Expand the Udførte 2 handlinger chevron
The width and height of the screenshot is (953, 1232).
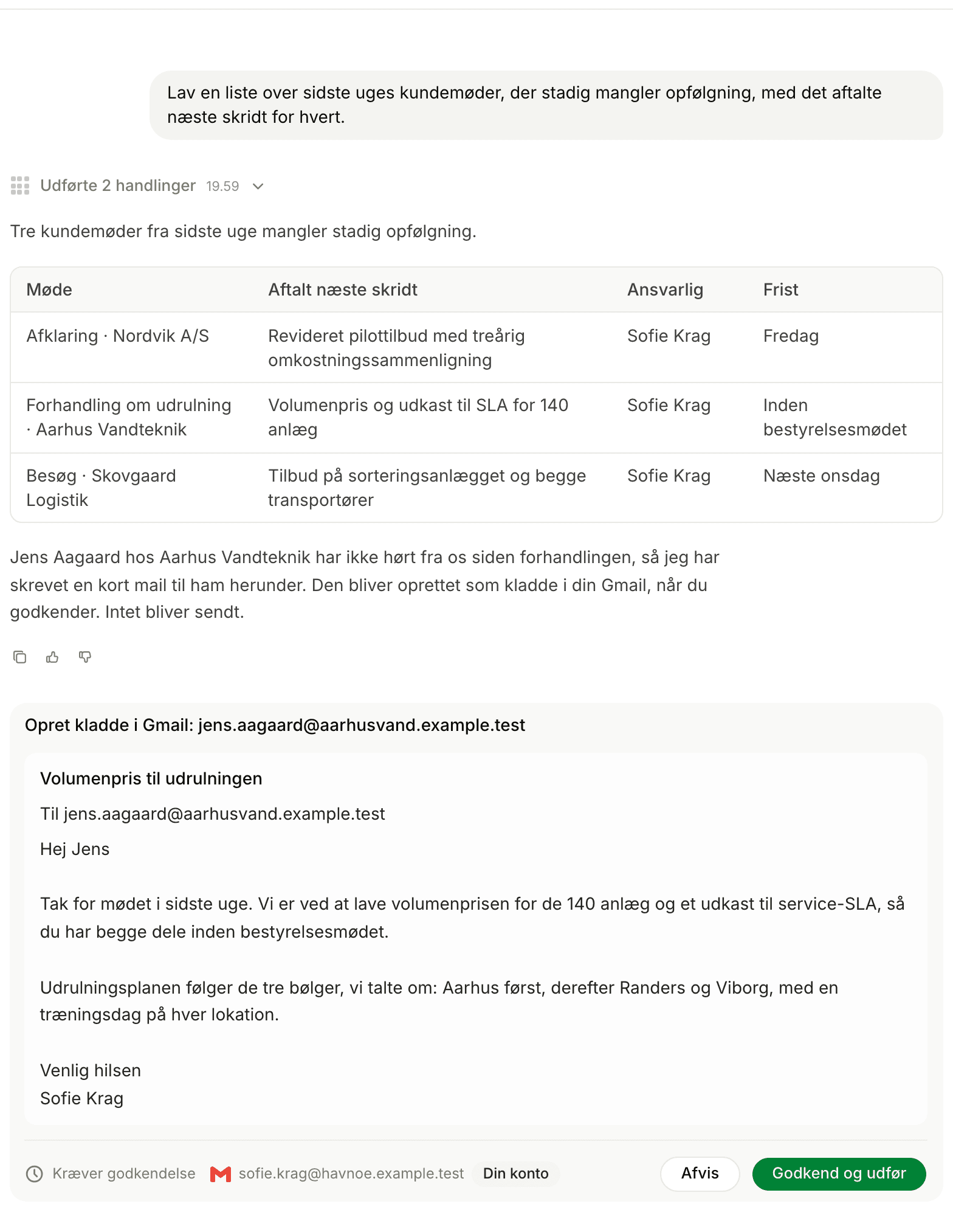click(258, 186)
